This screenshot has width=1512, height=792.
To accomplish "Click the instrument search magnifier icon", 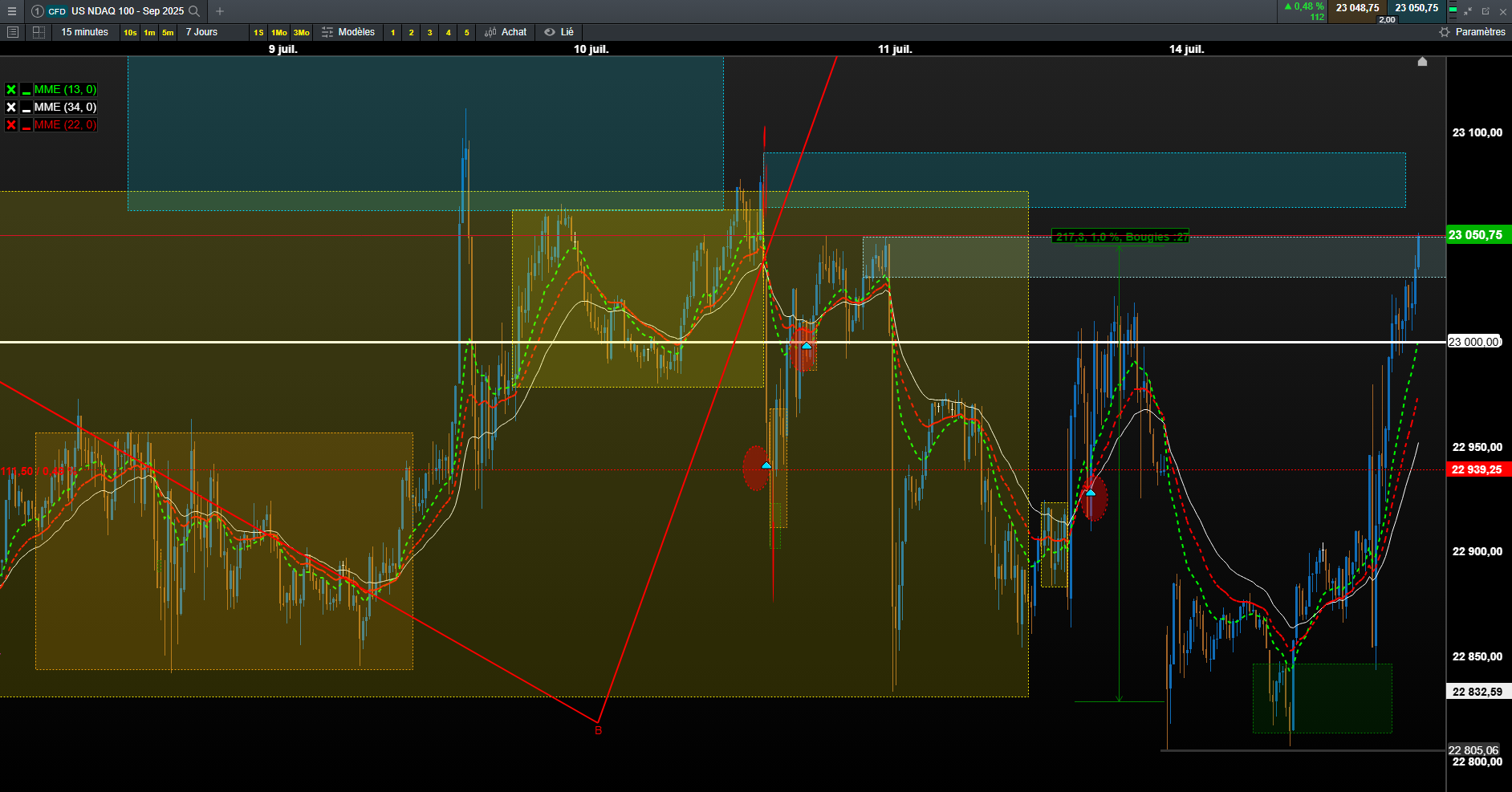I will click(194, 11).
